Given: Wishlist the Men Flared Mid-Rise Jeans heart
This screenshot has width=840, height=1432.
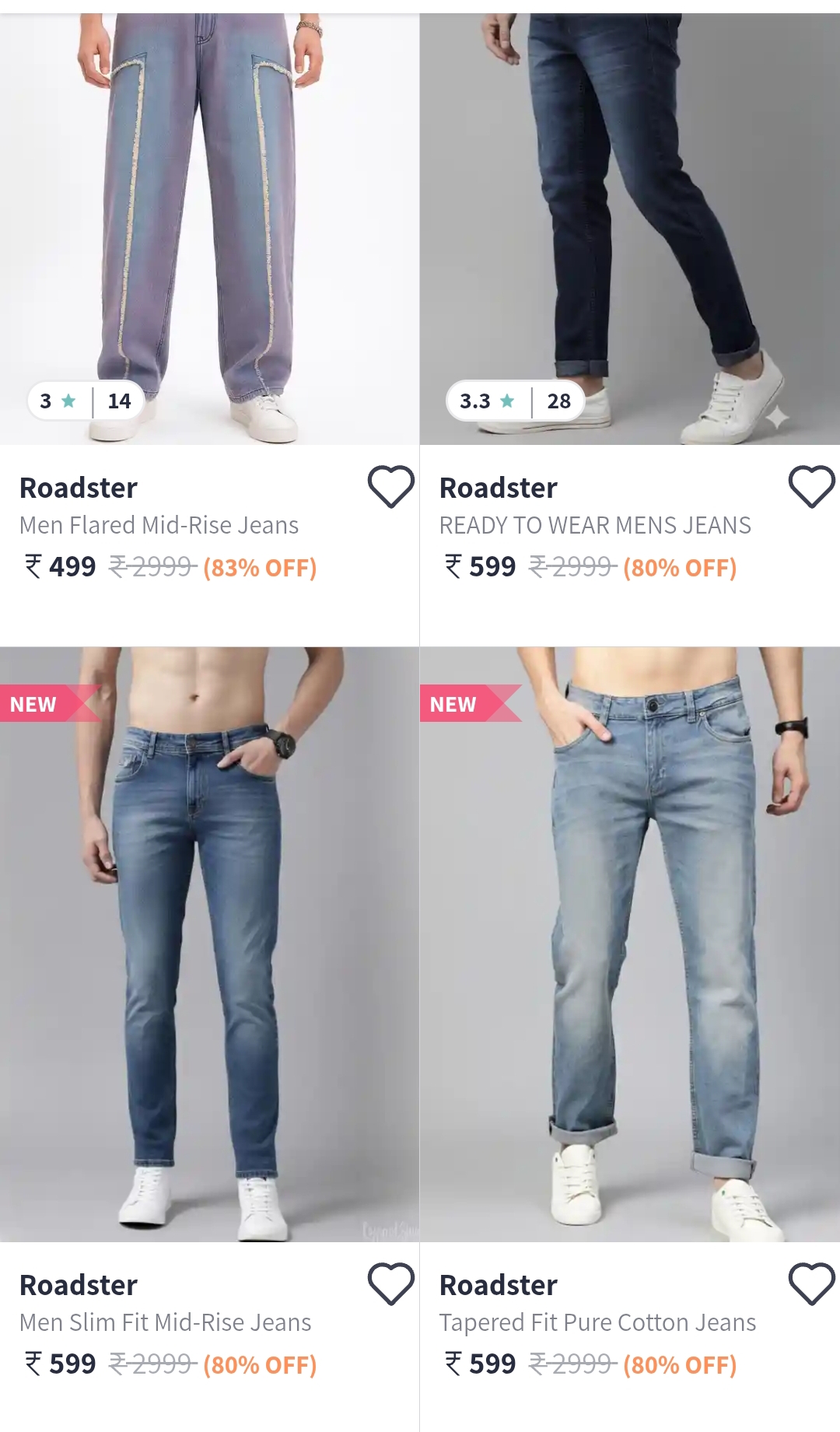Looking at the screenshot, I should pyautogui.click(x=390, y=487).
